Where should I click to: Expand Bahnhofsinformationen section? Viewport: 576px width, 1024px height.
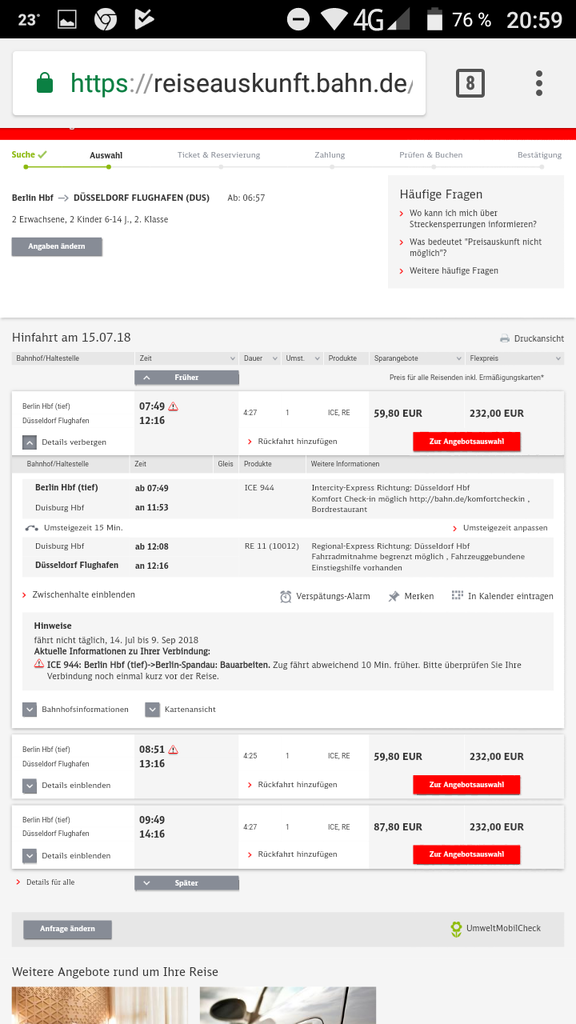coord(29,709)
